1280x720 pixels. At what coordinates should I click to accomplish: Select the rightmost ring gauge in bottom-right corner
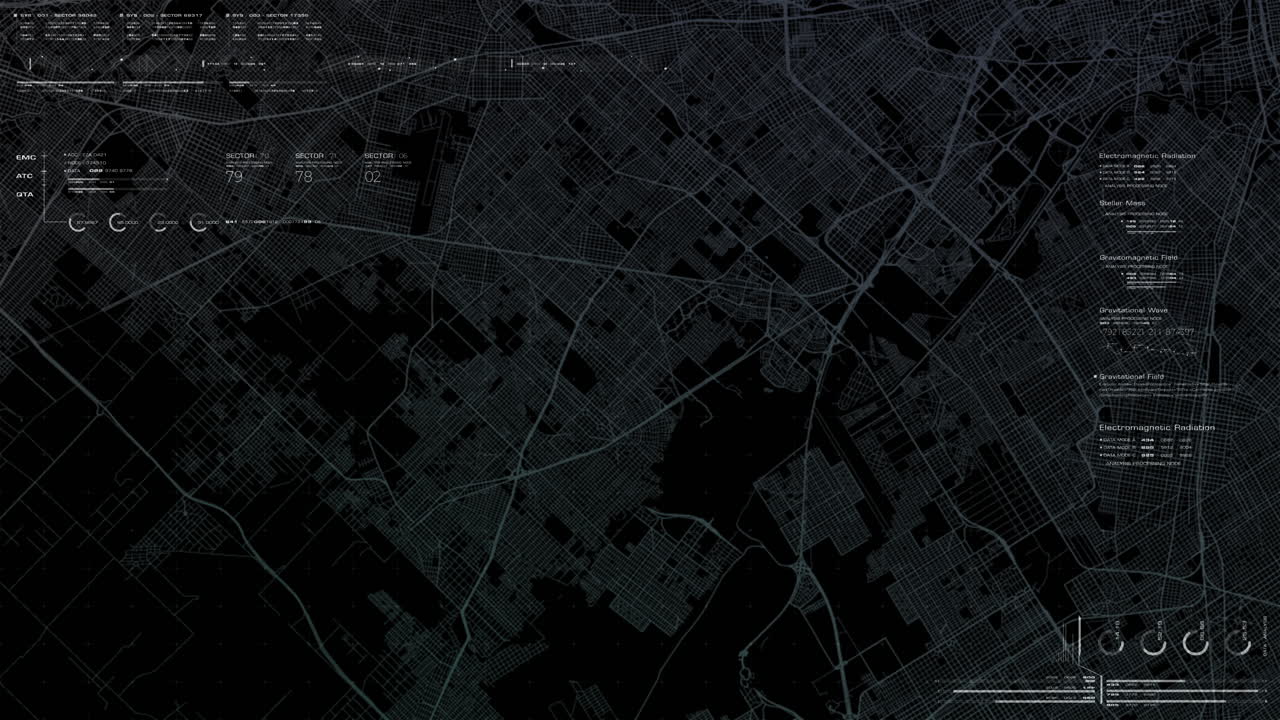click(x=1239, y=643)
